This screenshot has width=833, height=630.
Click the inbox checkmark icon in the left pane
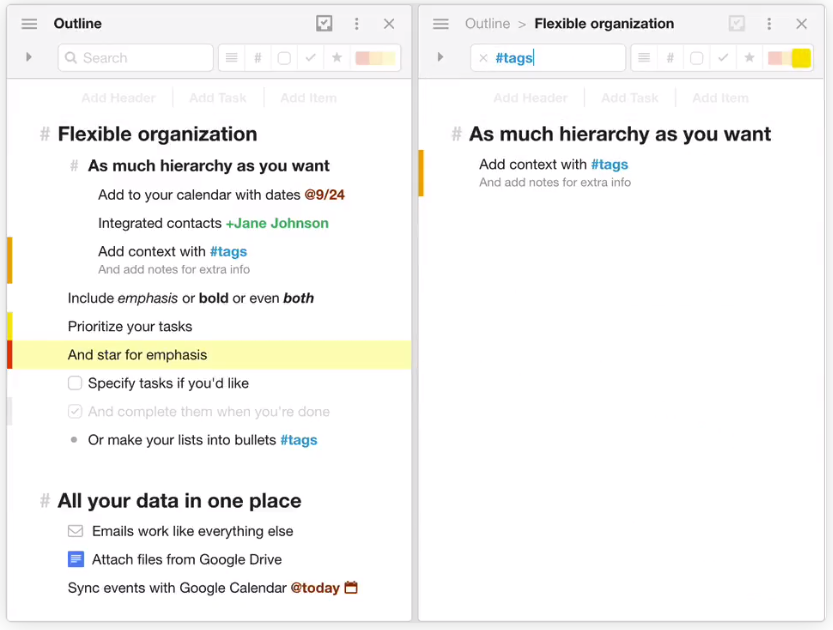[323, 24]
